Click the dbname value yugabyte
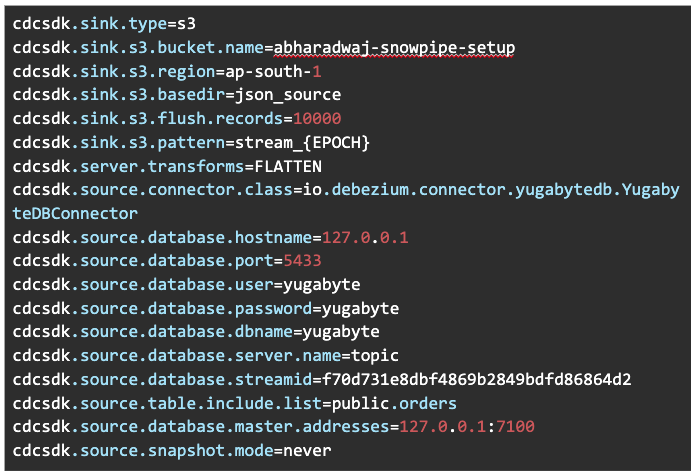Screen dimensions: 696x474 coord(340,332)
